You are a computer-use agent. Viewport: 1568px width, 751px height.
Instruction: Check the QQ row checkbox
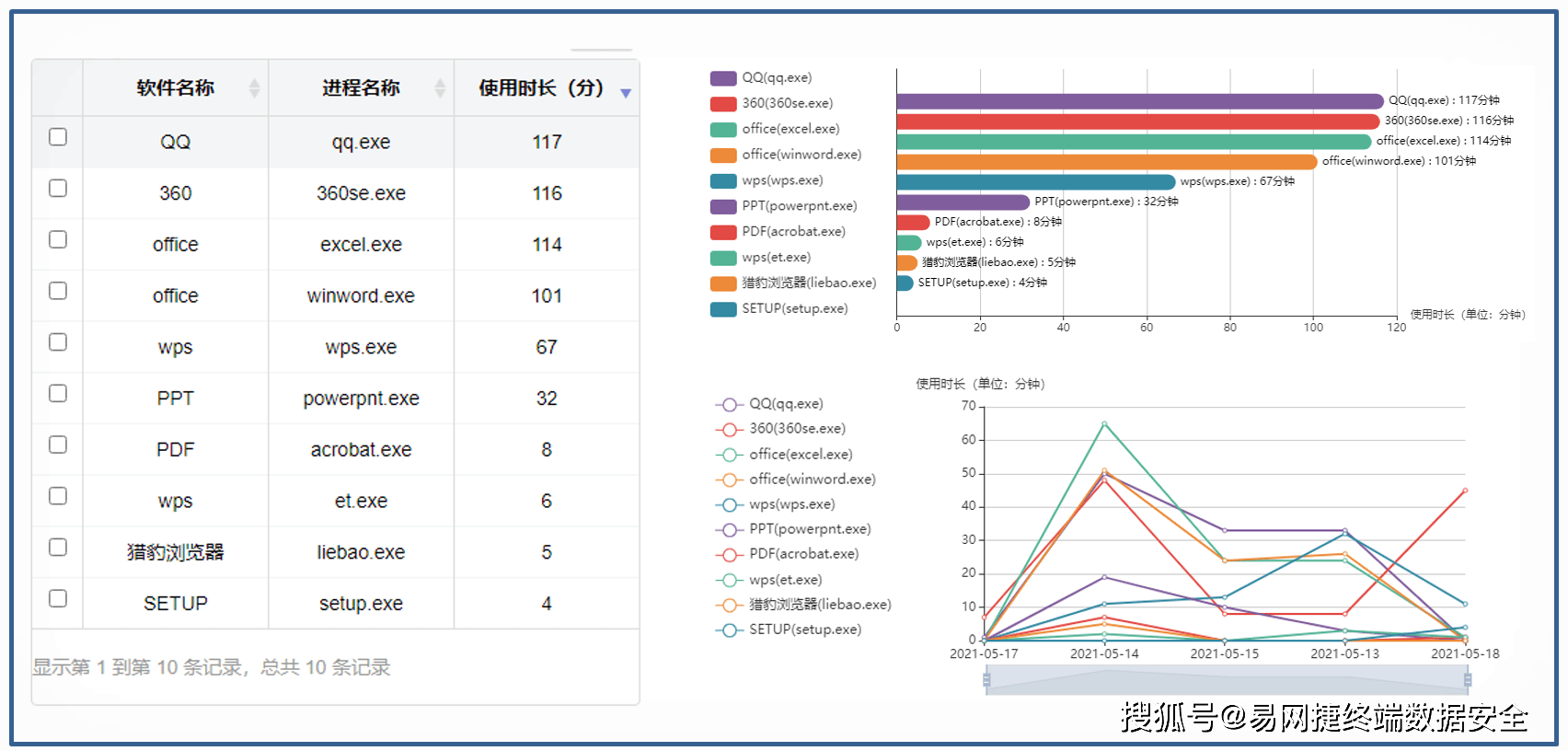coord(58,137)
